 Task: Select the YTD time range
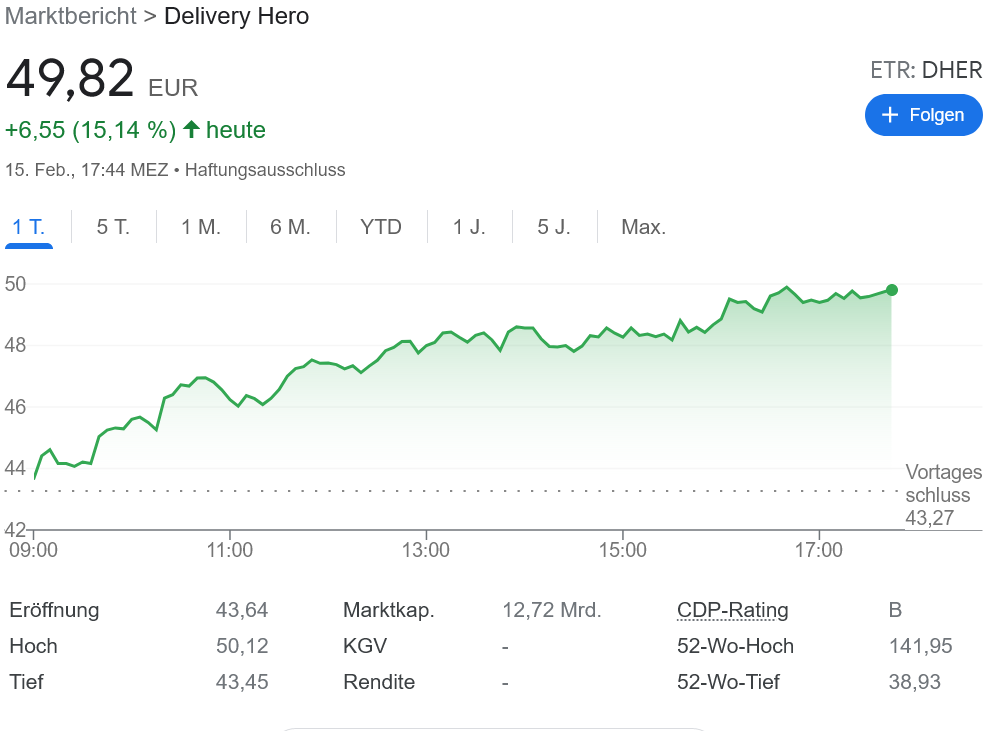(x=381, y=227)
